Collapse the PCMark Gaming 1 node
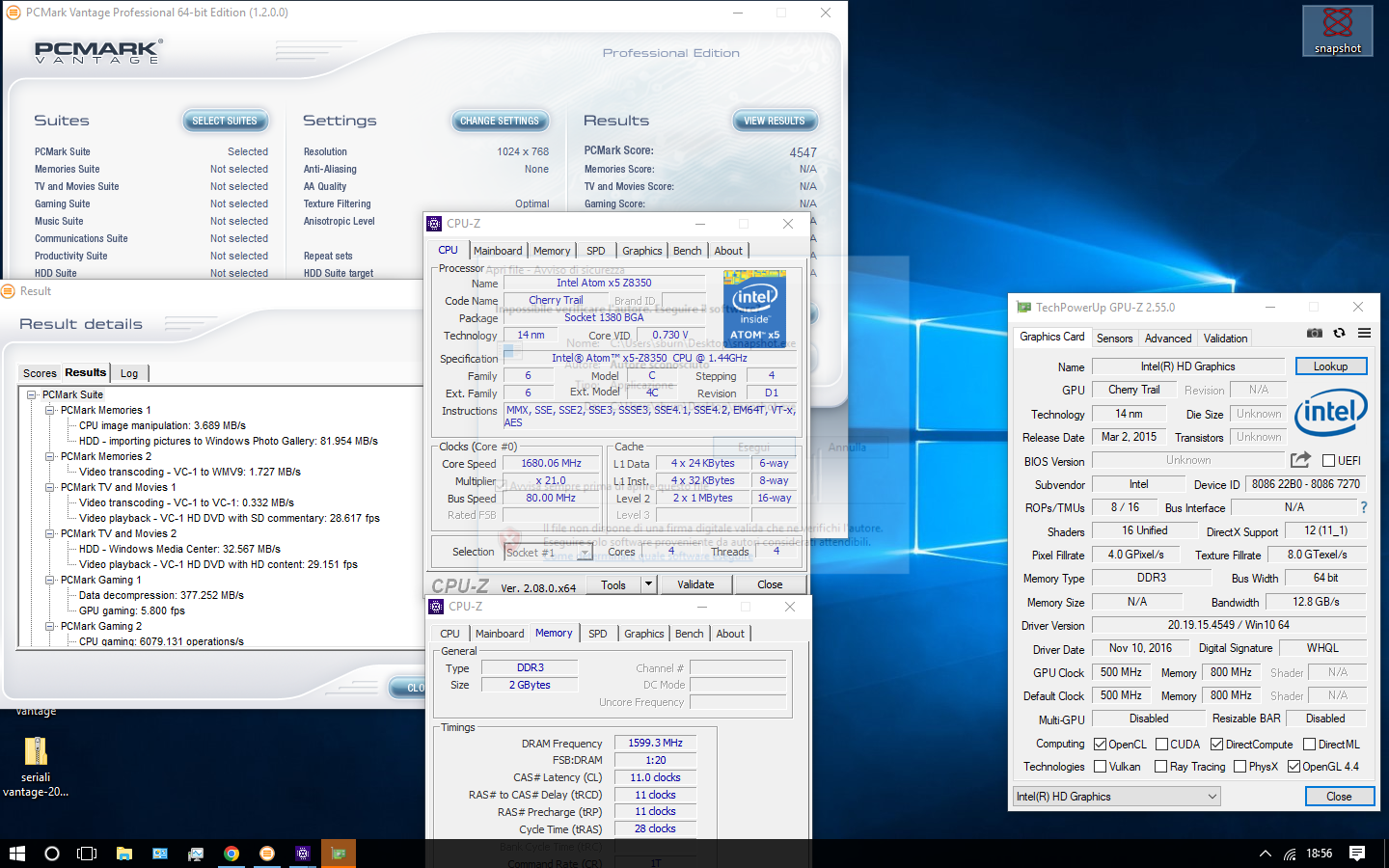 pyautogui.click(x=50, y=580)
